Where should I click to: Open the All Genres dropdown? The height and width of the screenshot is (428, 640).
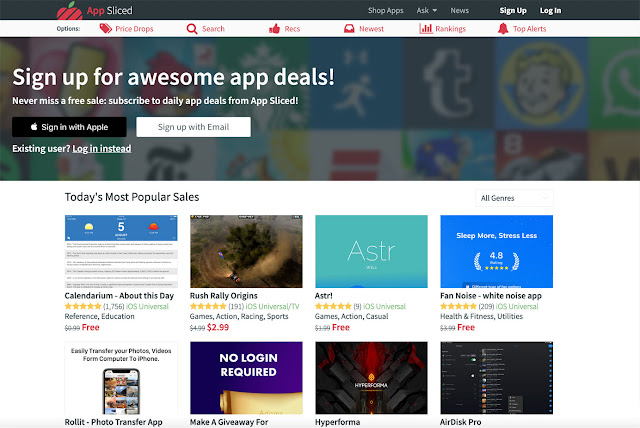point(514,198)
